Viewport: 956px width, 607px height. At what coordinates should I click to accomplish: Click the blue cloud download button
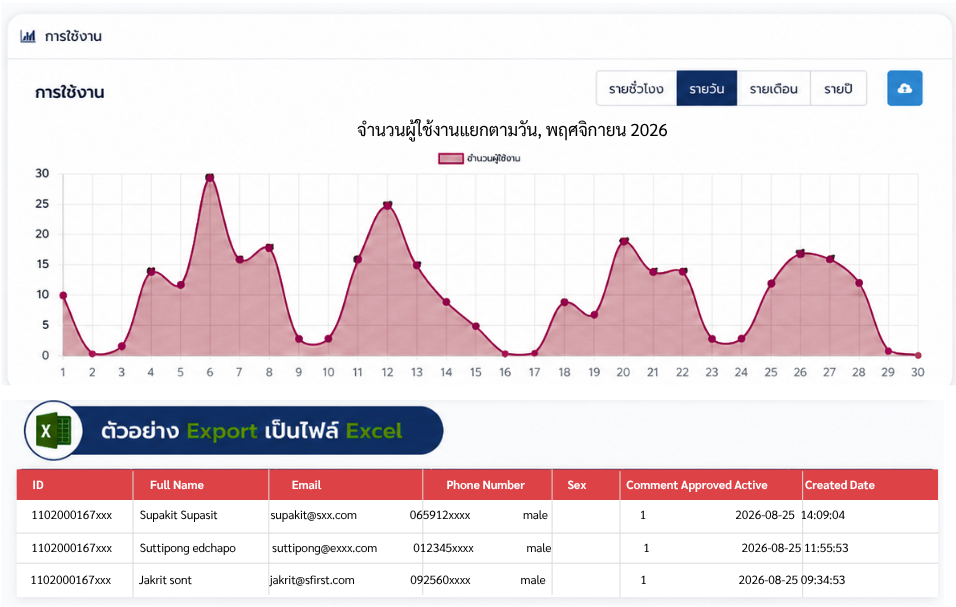click(x=904, y=88)
